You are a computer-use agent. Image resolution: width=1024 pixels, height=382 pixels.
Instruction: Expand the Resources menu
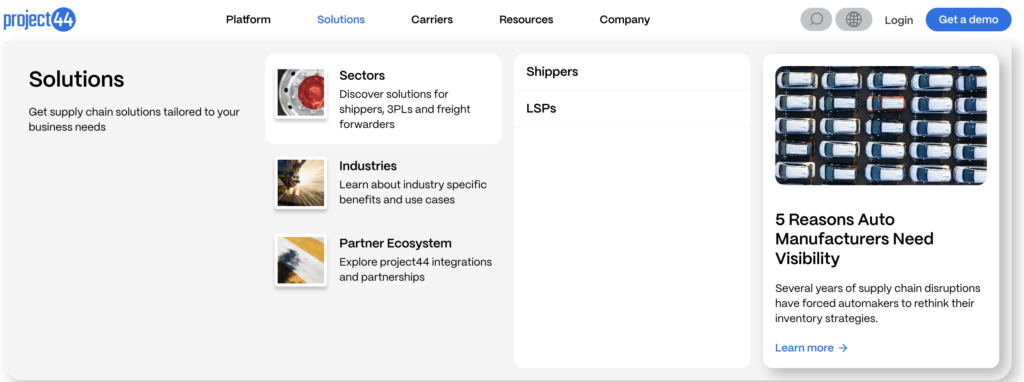click(x=526, y=20)
